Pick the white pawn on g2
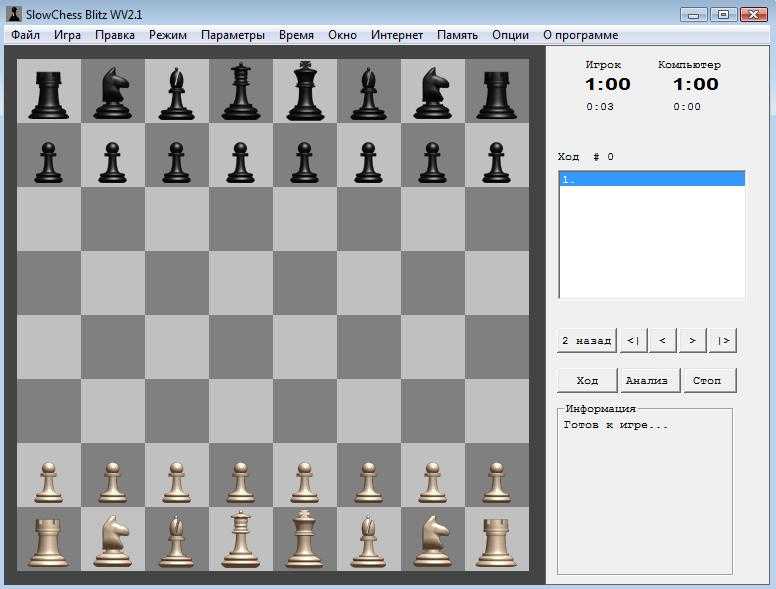The width and height of the screenshot is (776, 589). point(433,483)
